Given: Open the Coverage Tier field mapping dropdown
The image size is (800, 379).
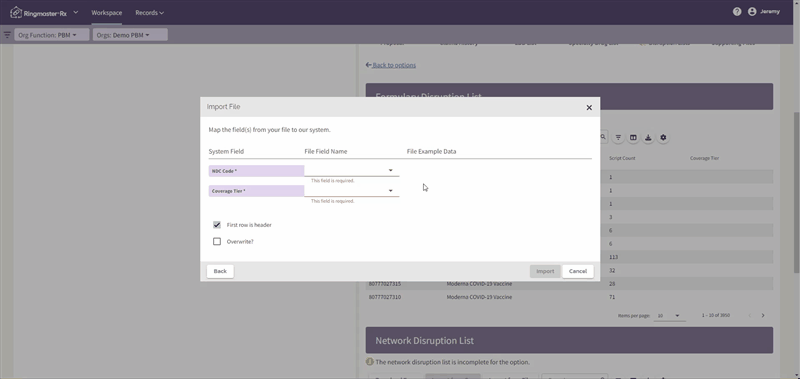Looking at the screenshot, I should 352,191.
